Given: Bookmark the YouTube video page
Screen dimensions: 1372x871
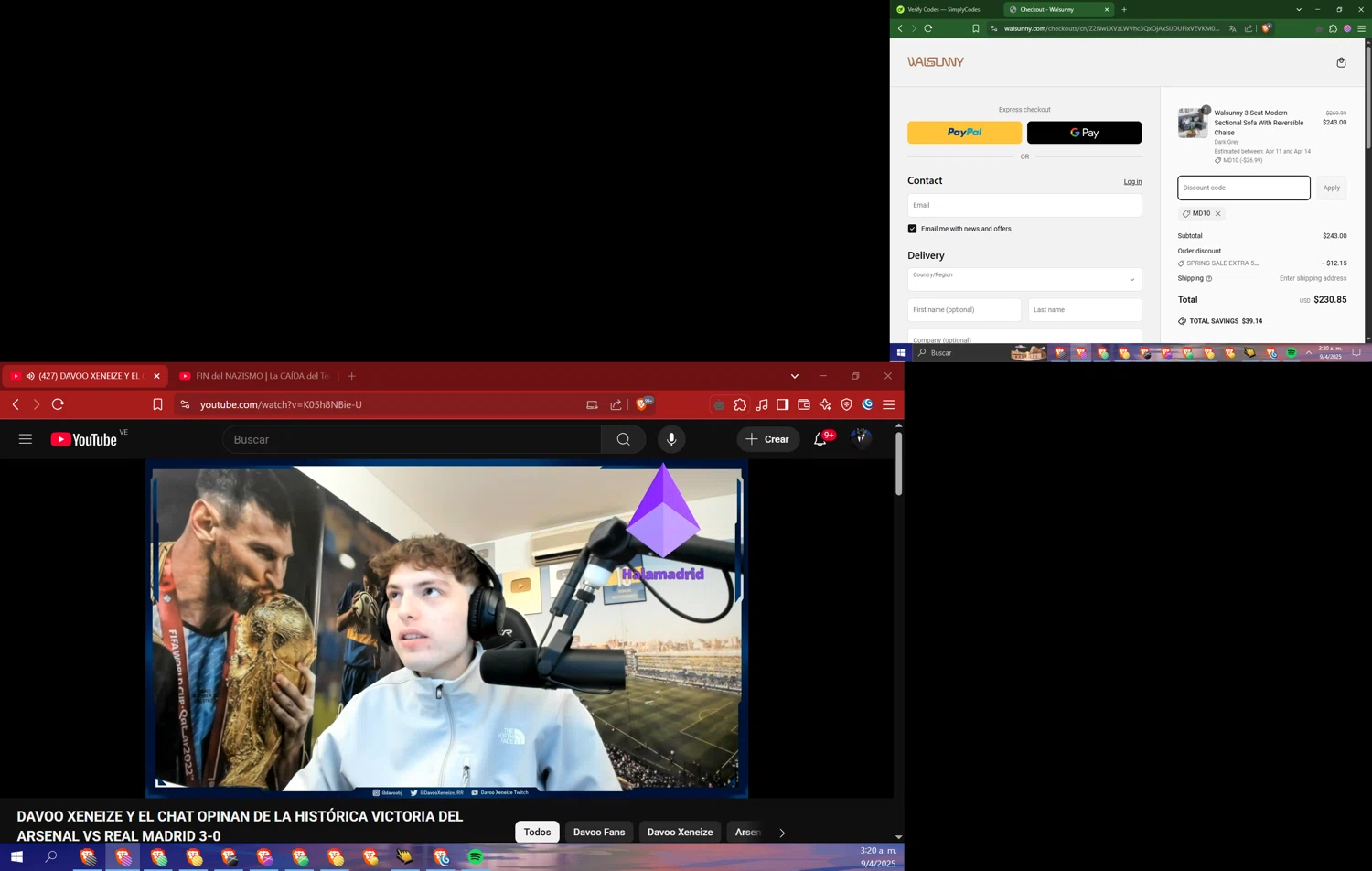Looking at the screenshot, I should tap(157, 404).
